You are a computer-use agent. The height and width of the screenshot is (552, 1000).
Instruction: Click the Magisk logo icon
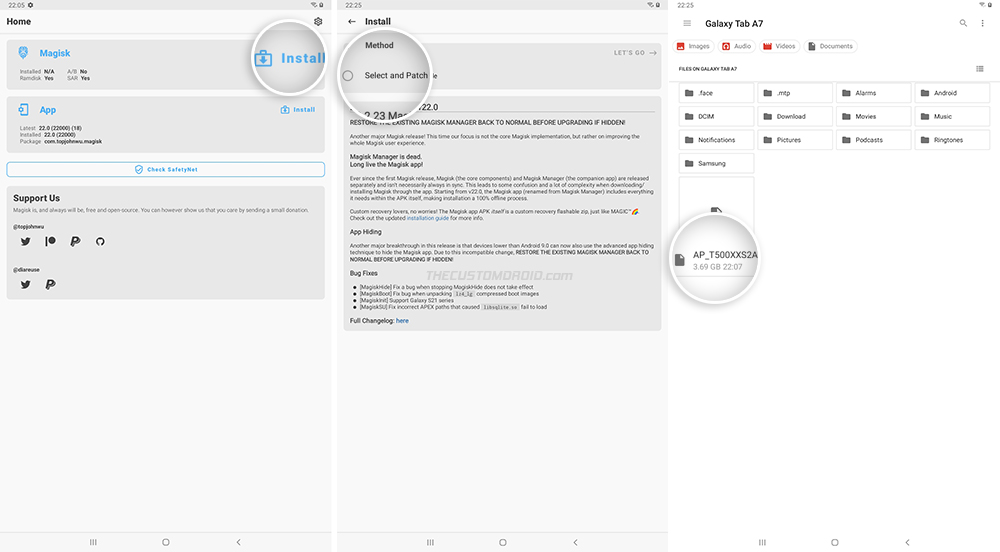click(x=24, y=53)
